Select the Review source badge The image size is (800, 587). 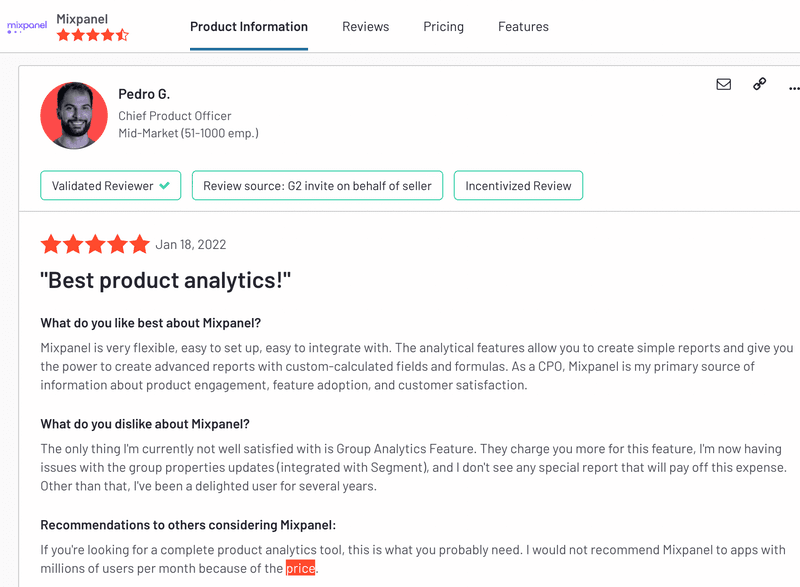click(317, 185)
